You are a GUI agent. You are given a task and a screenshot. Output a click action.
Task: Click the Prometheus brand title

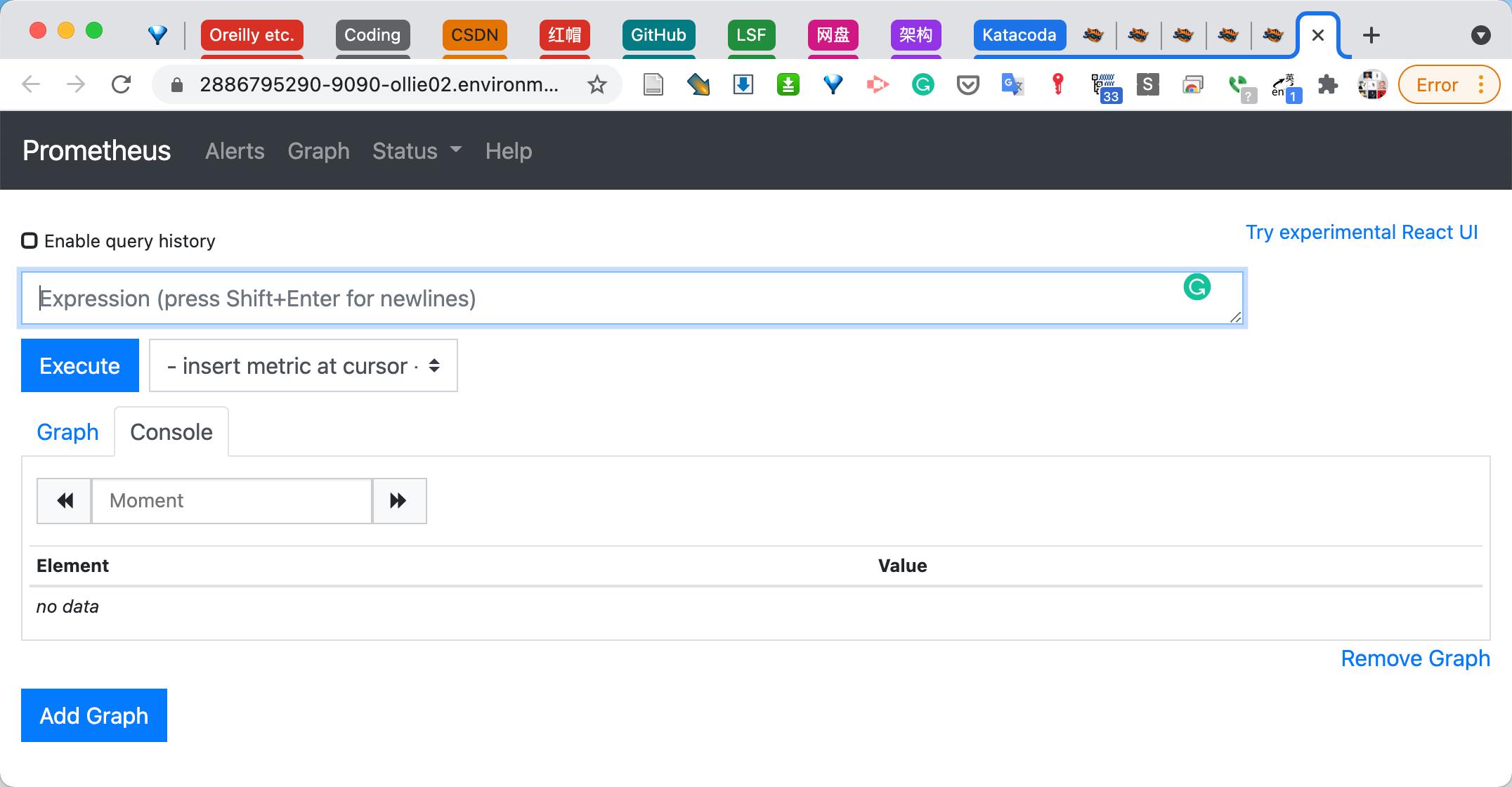click(96, 150)
